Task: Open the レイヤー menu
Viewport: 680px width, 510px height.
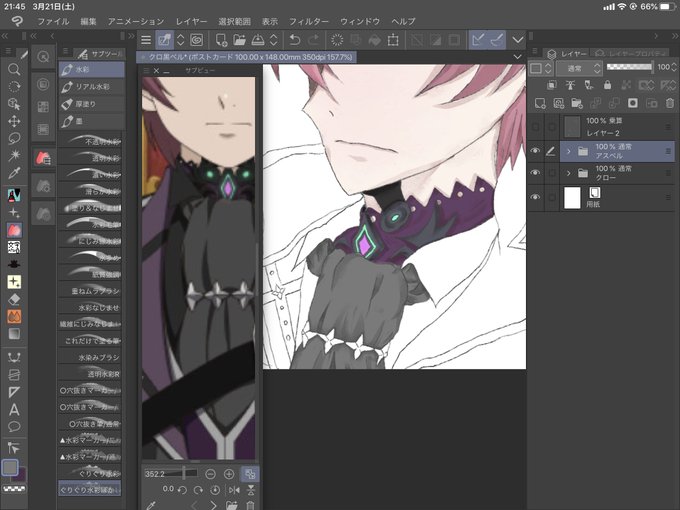Action: pos(191,21)
